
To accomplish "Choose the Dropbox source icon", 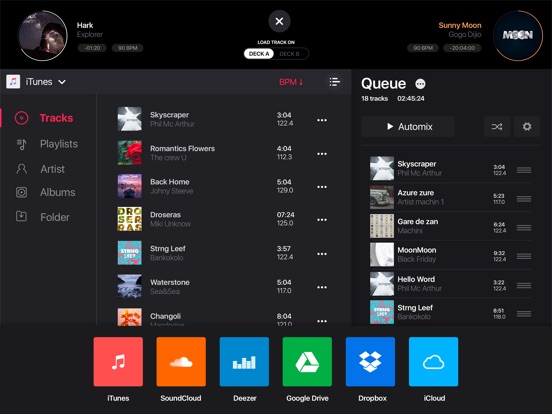I will [x=370, y=362].
